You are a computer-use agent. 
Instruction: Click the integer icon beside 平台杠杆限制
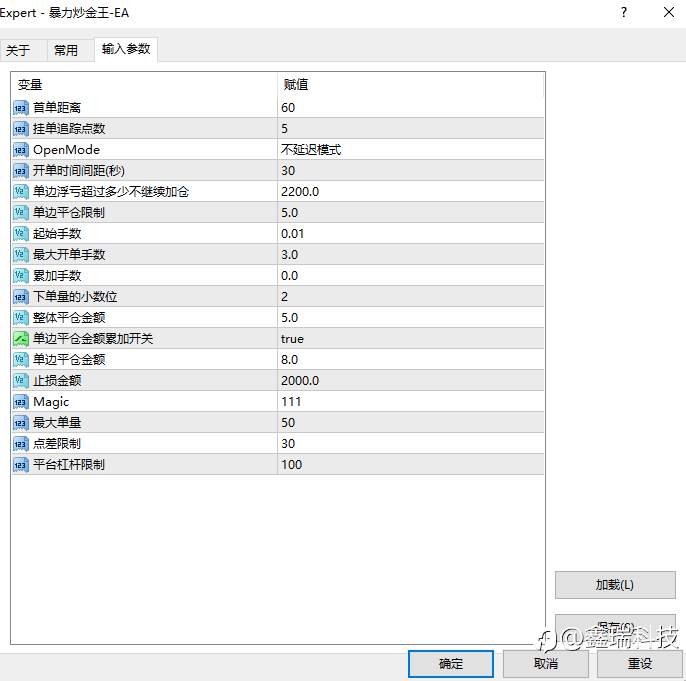[21, 464]
